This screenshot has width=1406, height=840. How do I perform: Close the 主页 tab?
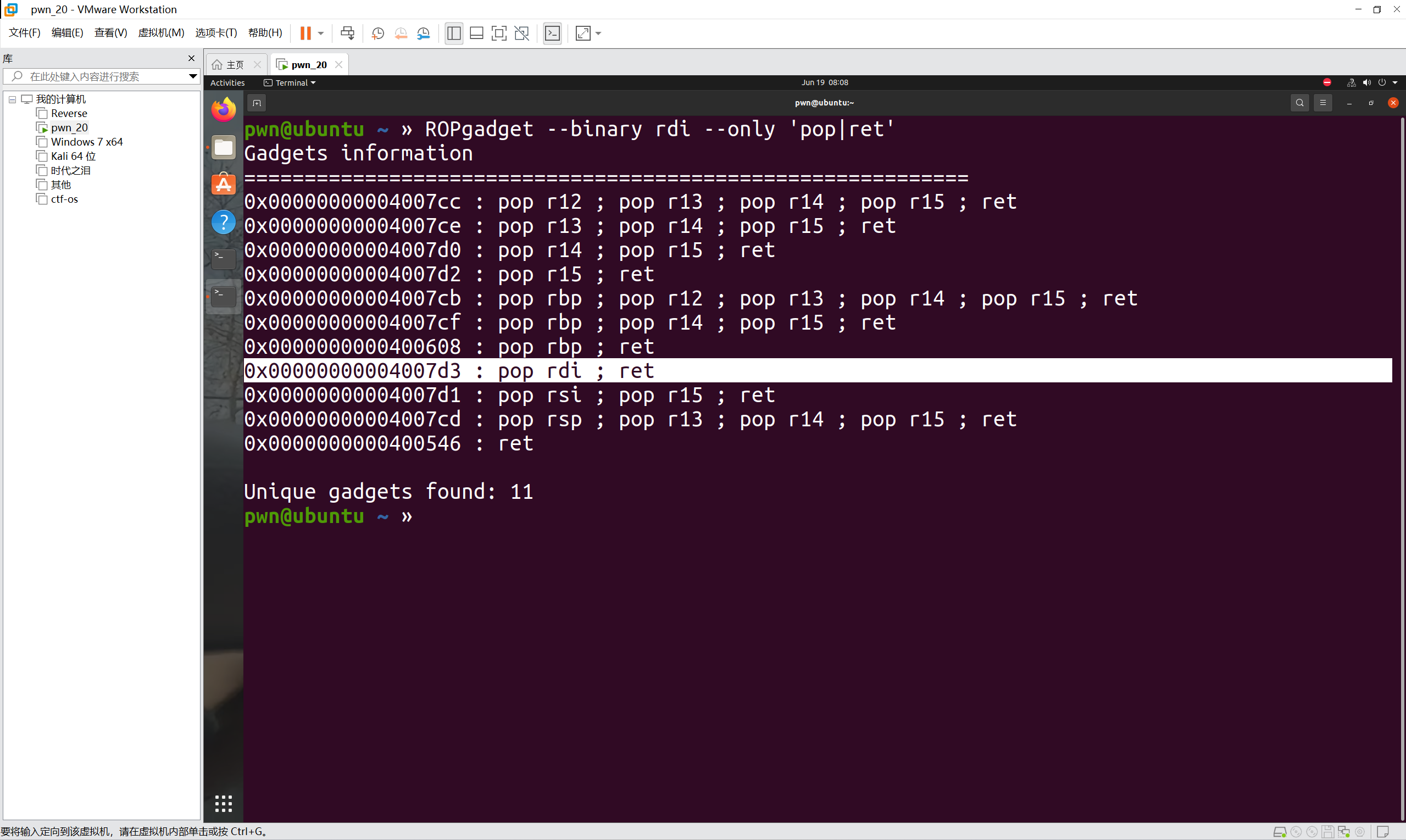click(258, 64)
